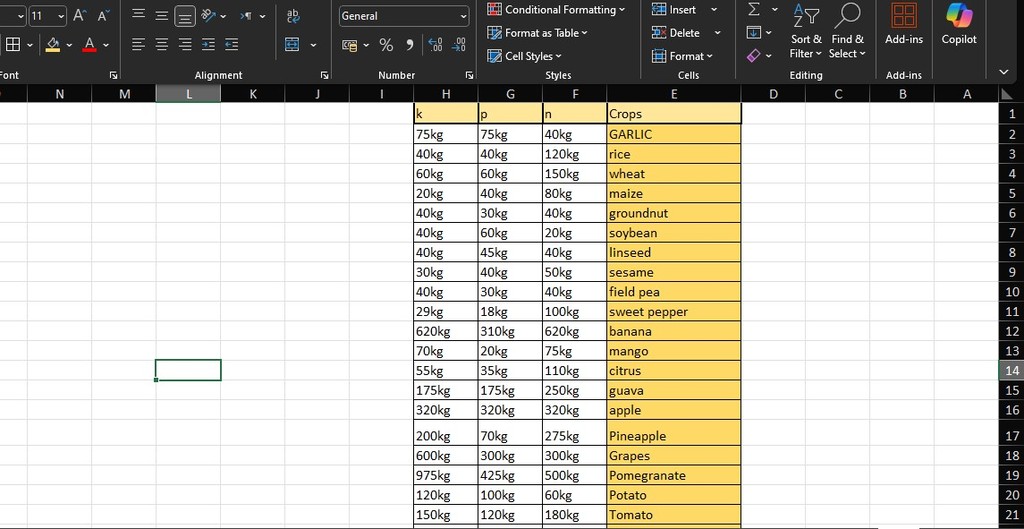Apply percent style format
This screenshot has height=529, width=1024.
click(x=386, y=45)
